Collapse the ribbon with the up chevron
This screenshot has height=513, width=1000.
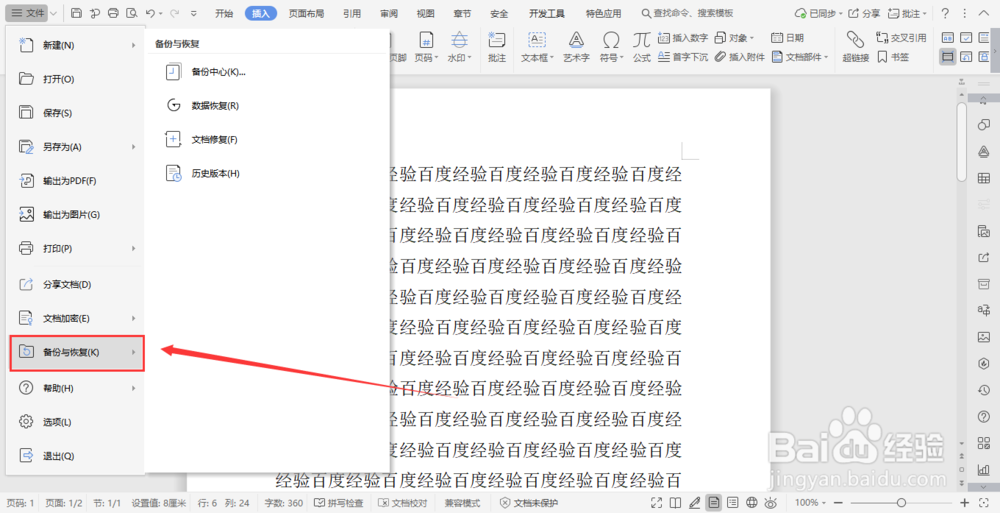[x=984, y=13]
